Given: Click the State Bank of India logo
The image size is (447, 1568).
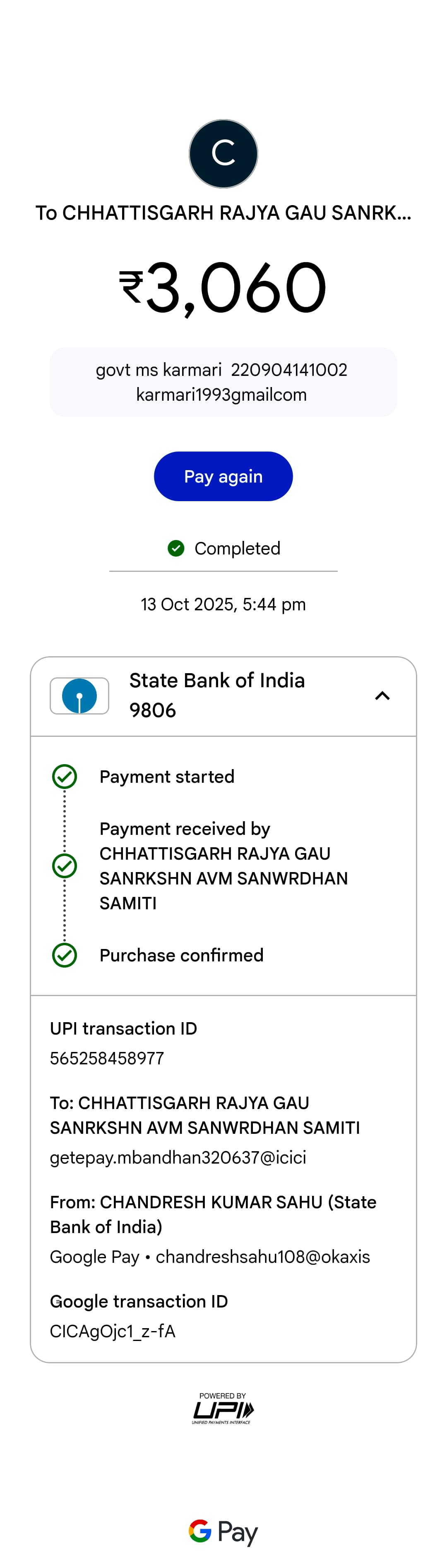Looking at the screenshot, I should click(79, 696).
